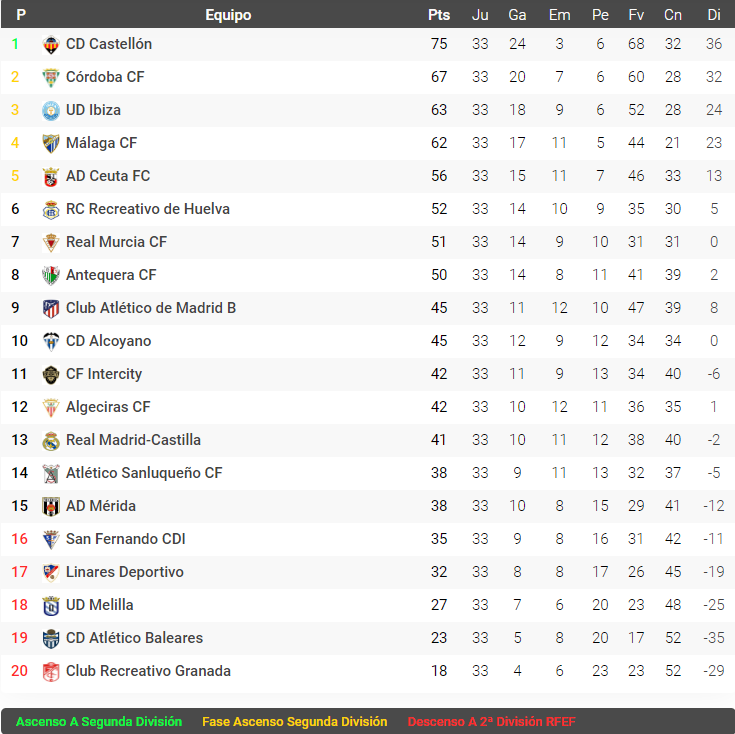Click the UD Melilla club crest

coord(51,605)
